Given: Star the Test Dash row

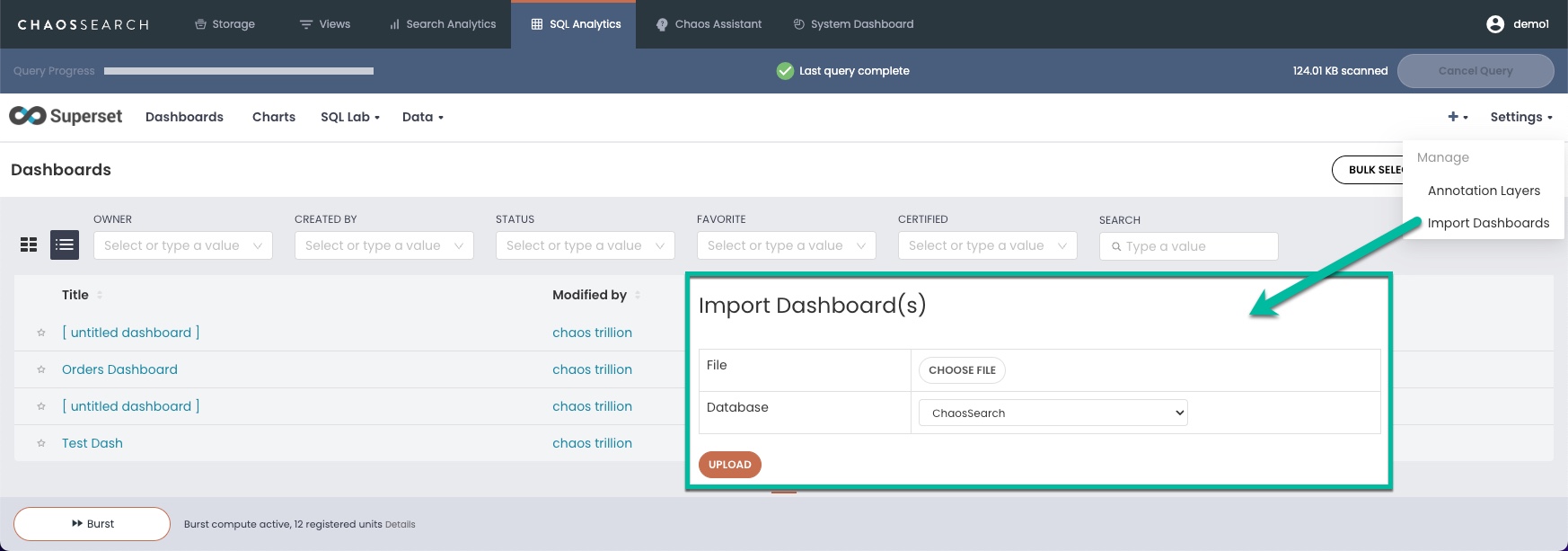Looking at the screenshot, I should (x=41, y=443).
